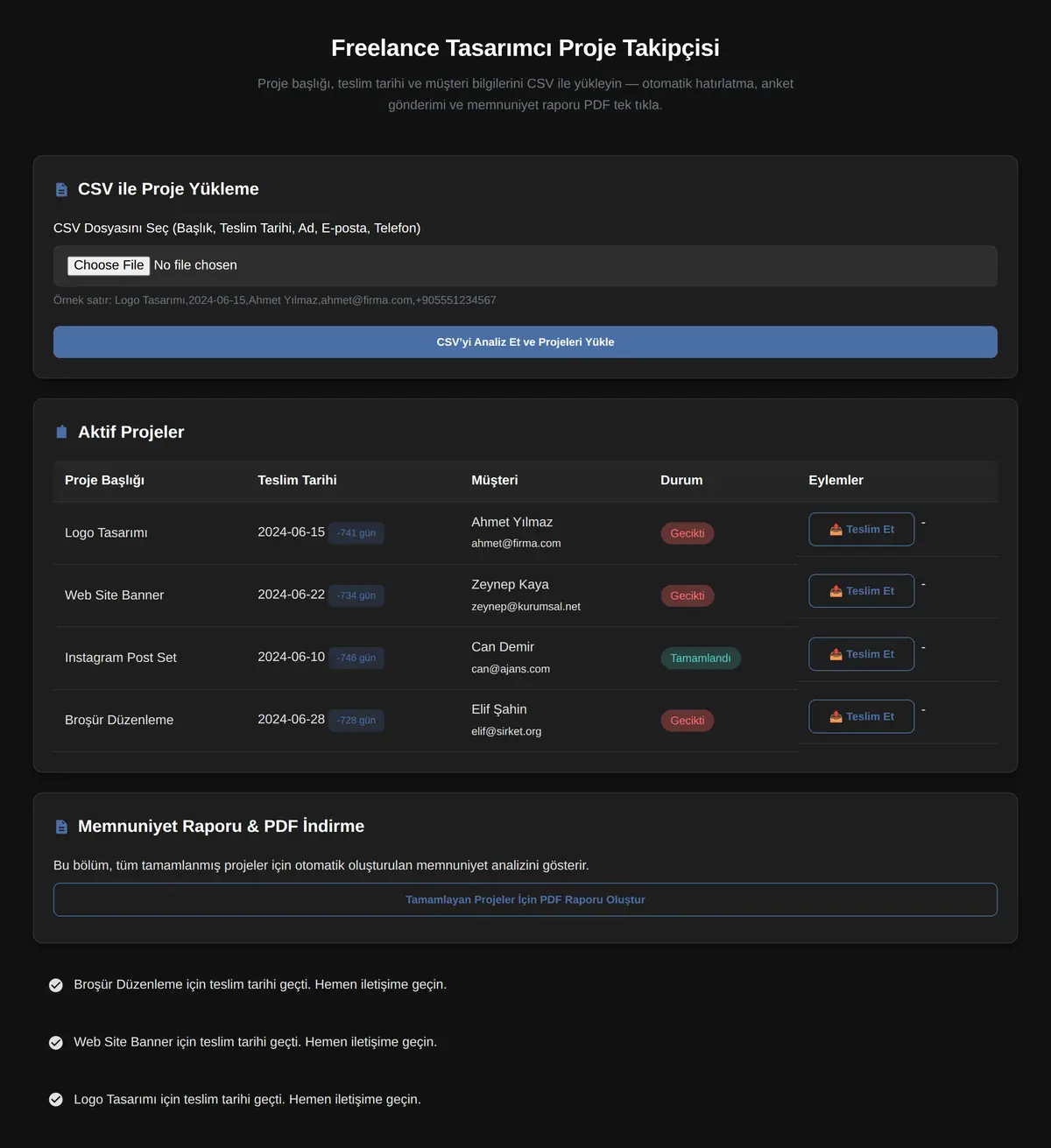This screenshot has width=1051, height=1148.
Task: Click the Durum column header
Action: (681, 480)
